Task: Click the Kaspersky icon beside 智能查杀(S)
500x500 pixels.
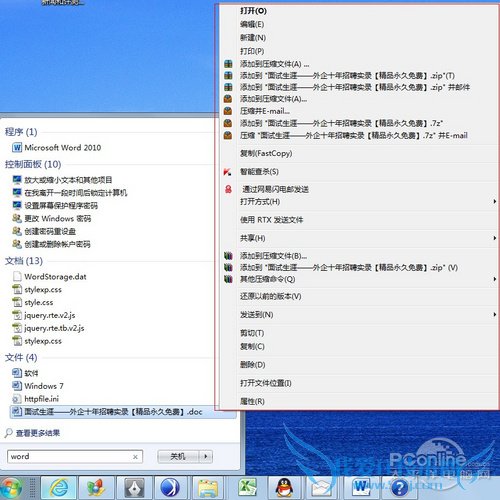Action: (228, 172)
